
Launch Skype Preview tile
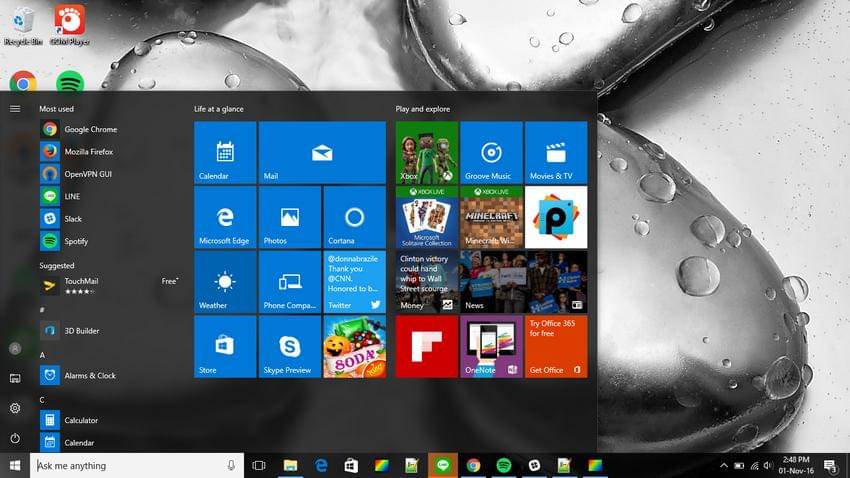click(290, 346)
